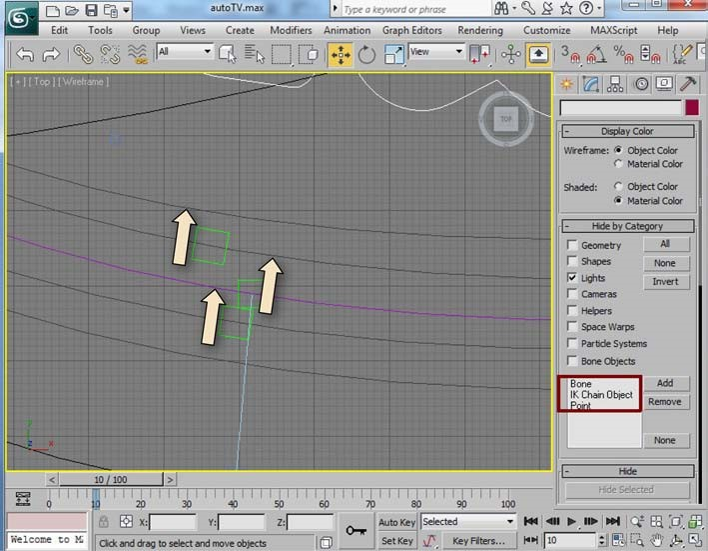Viewport: 708px width, 551px height.
Task: Select Wireframe Object Color radio
Action: (x=618, y=150)
